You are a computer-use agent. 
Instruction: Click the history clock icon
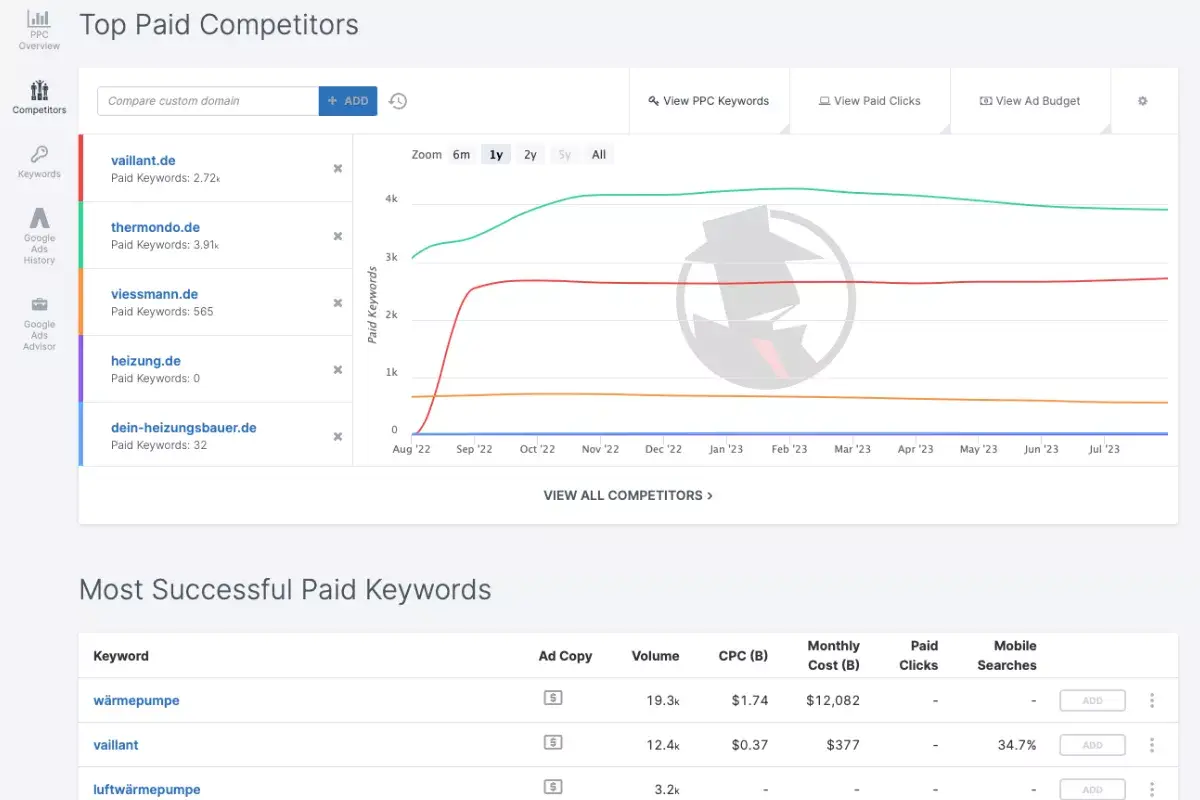398,101
